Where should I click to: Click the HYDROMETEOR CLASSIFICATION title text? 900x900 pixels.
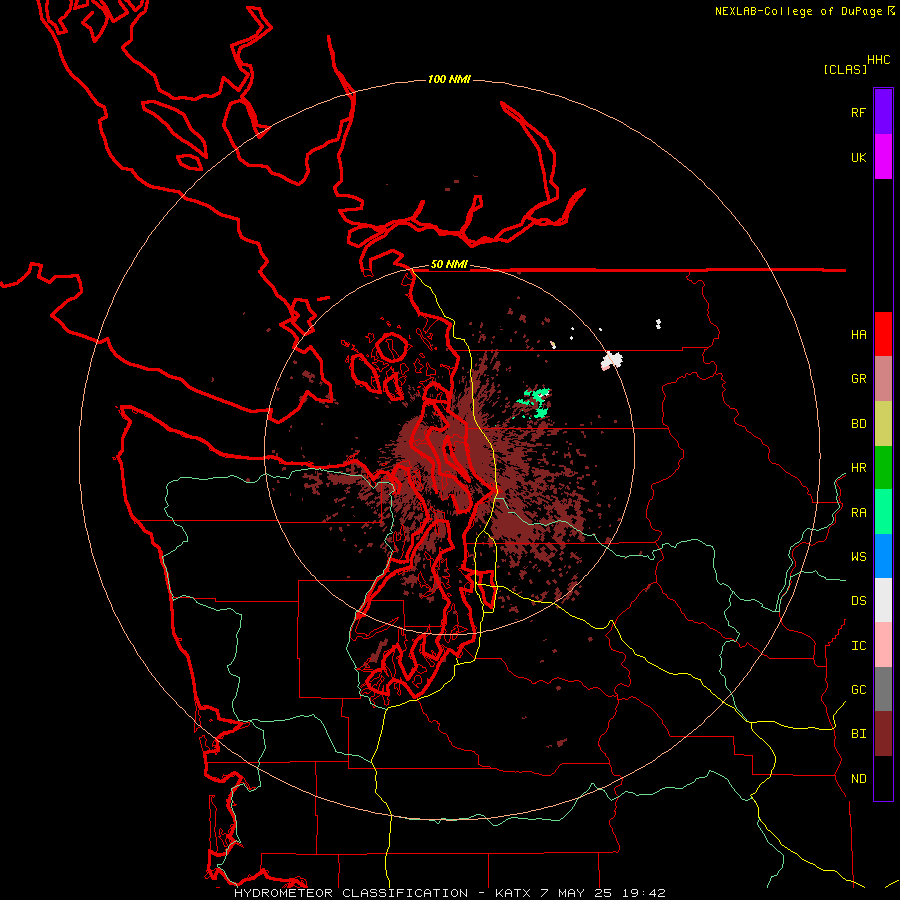pyautogui.click(x=351, y=893)
